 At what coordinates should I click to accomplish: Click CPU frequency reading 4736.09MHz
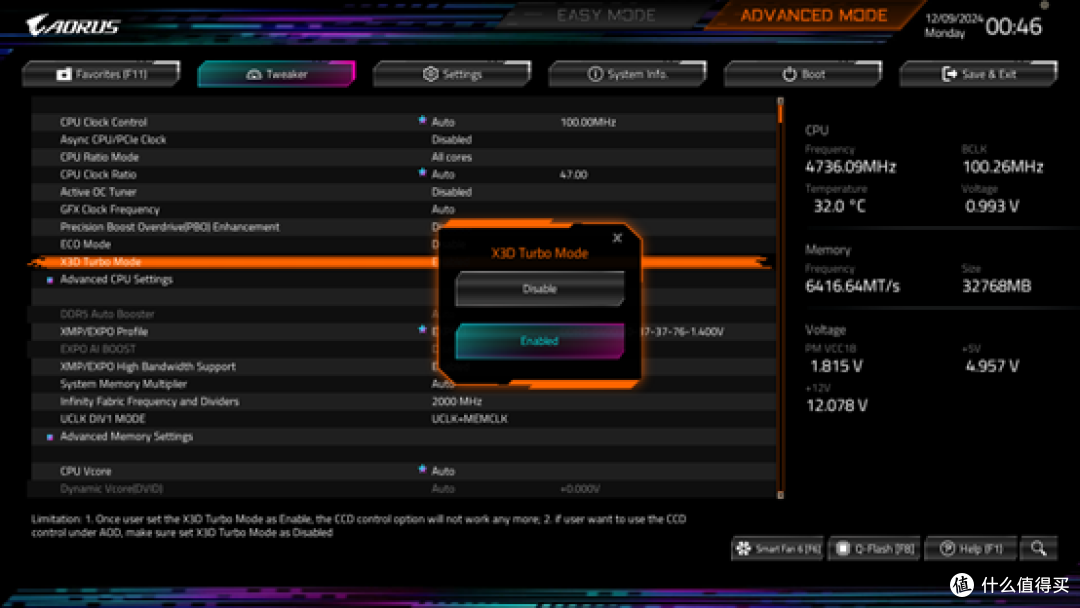click(851, 167)
